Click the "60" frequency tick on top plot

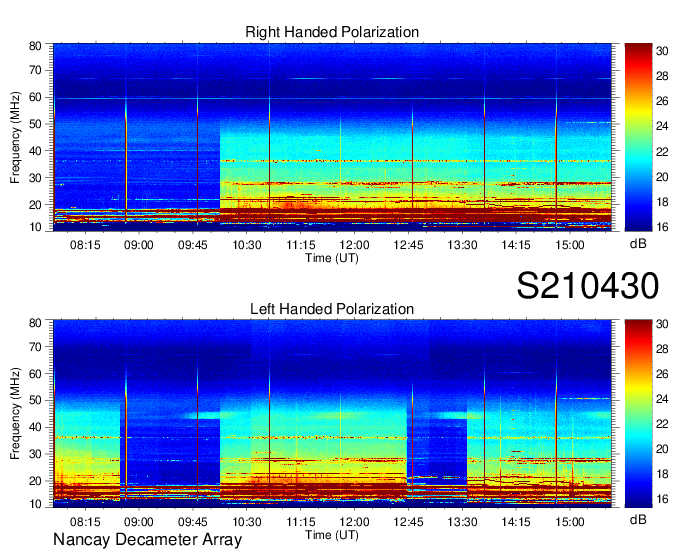tap(35, 97)
